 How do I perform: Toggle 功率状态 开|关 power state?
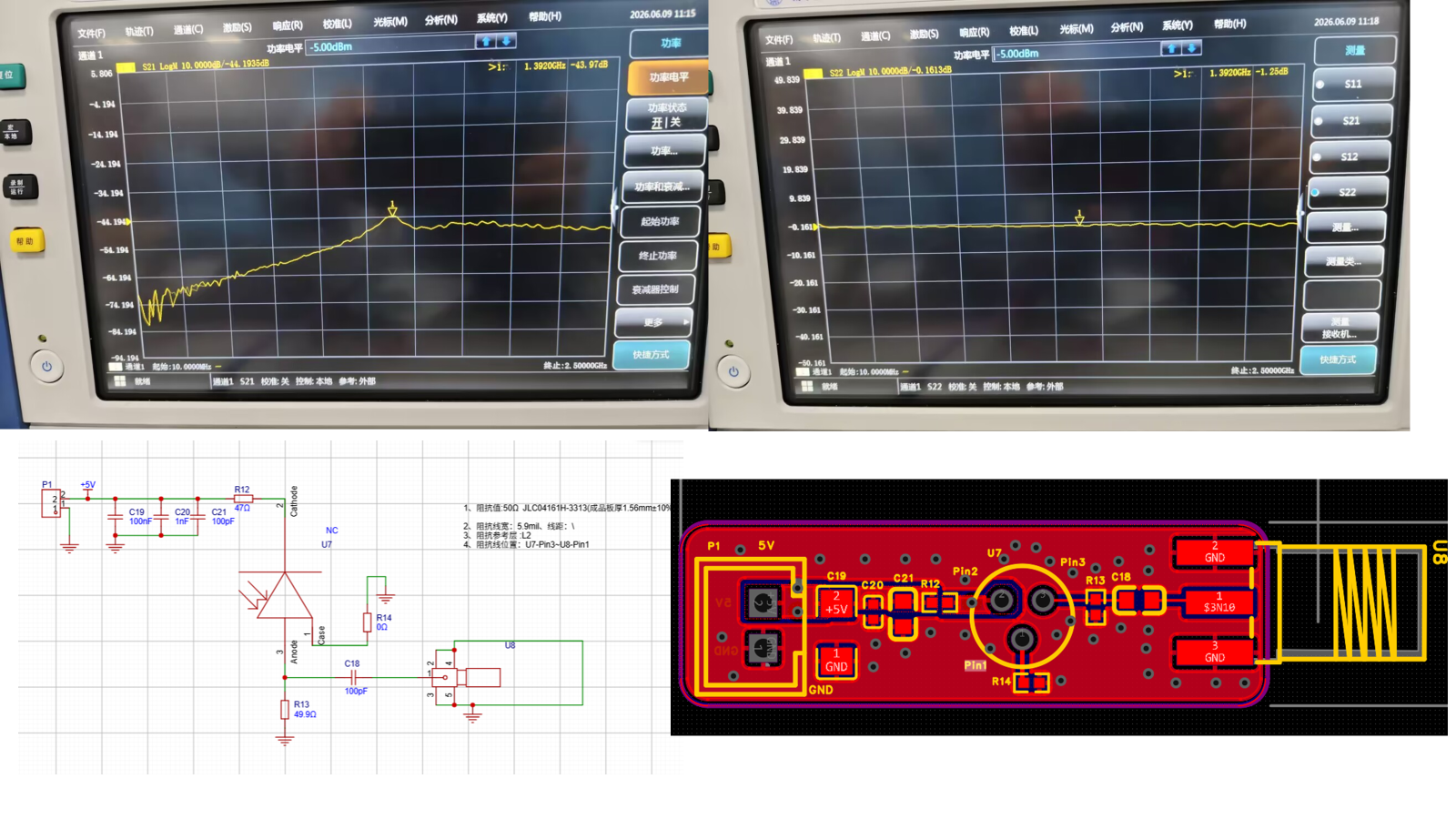click(x=666, y=115)
